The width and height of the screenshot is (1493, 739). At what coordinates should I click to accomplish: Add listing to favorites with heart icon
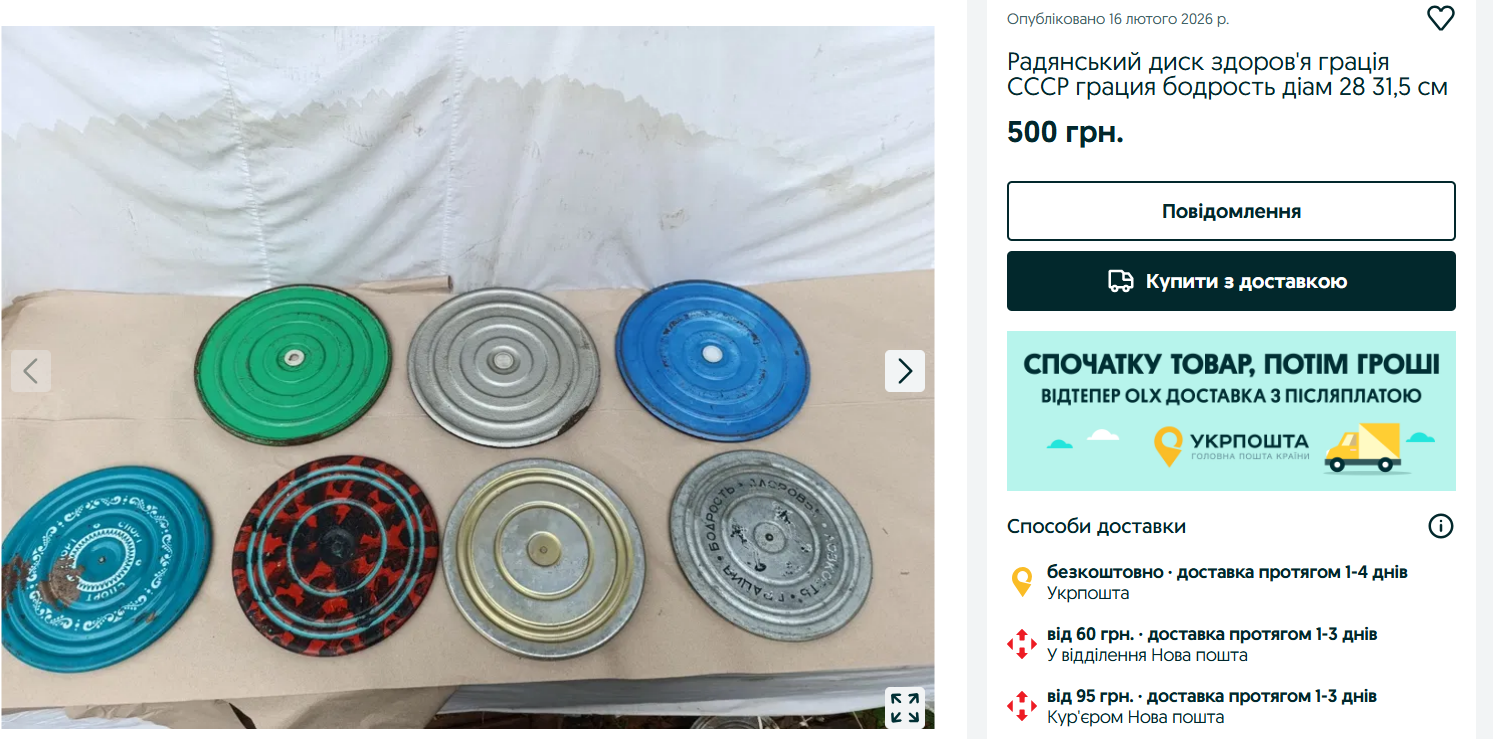[x=1440, y=18]
